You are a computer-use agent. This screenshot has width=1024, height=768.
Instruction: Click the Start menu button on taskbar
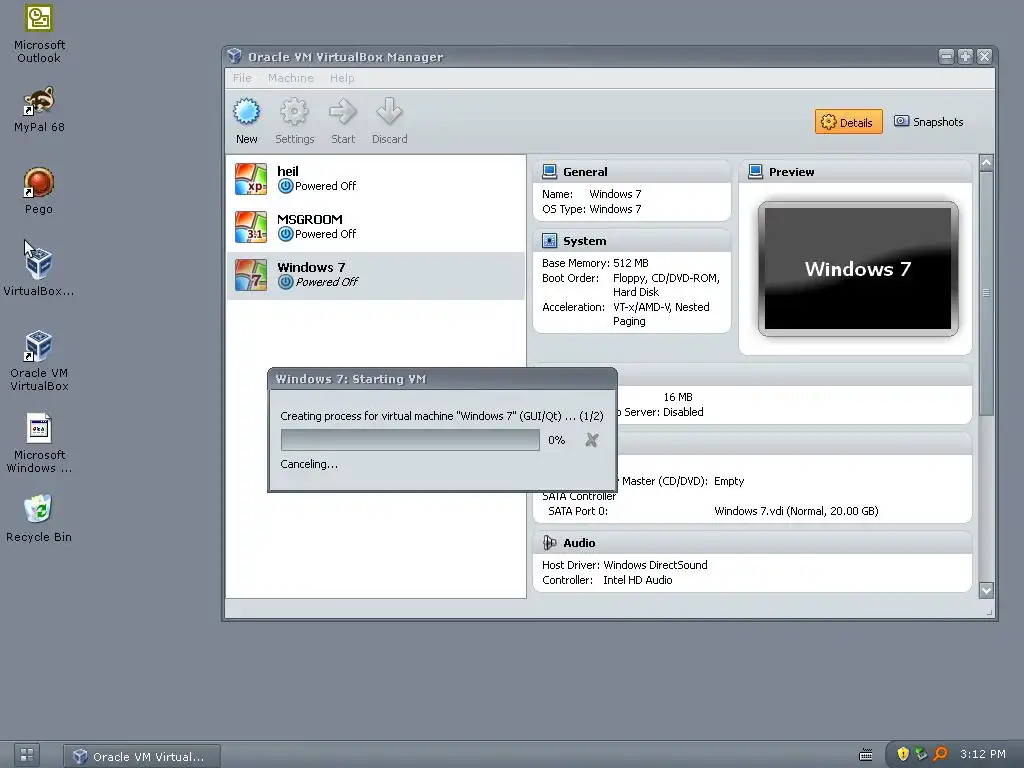[x=27, y=755]
